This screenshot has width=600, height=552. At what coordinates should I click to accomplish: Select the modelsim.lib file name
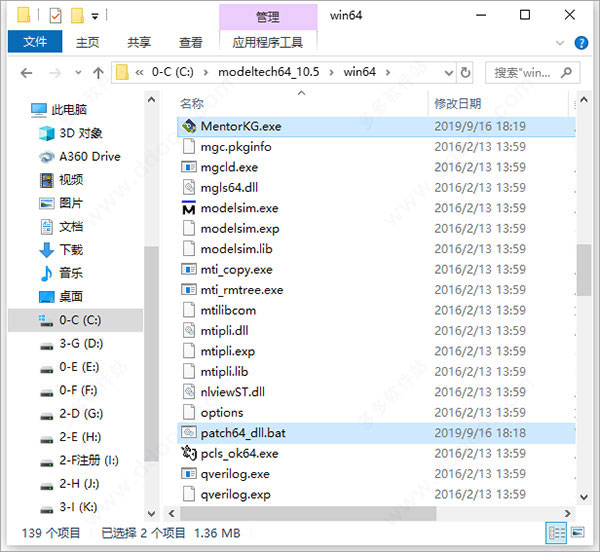point(236,249)
